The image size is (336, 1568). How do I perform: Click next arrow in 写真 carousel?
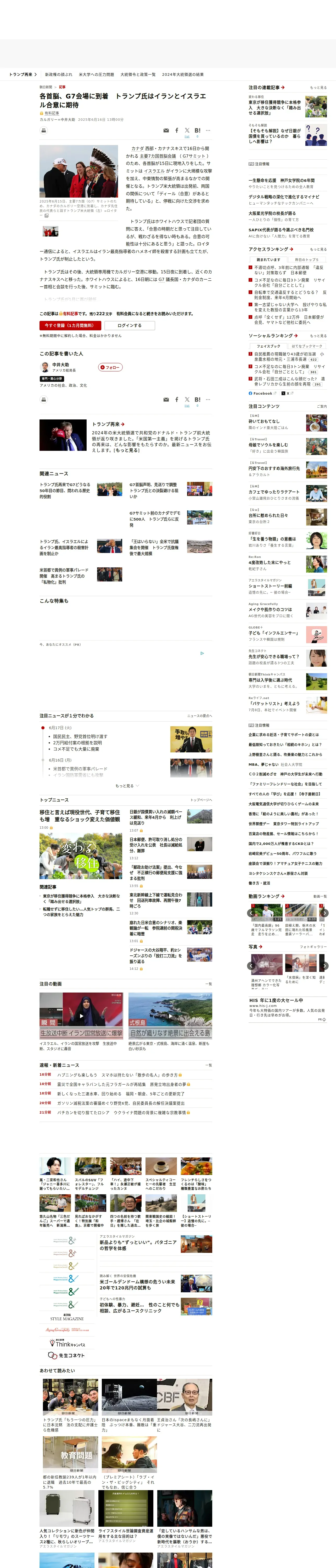click(x=324, y=966)
